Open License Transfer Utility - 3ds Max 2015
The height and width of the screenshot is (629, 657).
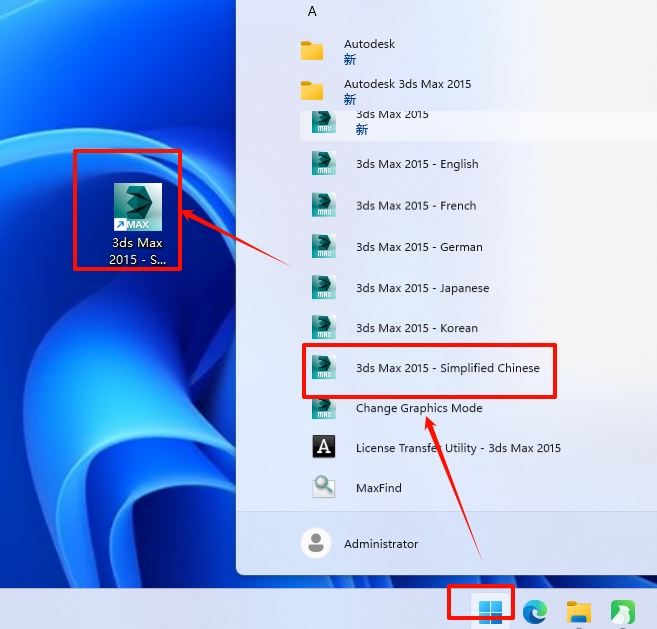coord(457,448)
